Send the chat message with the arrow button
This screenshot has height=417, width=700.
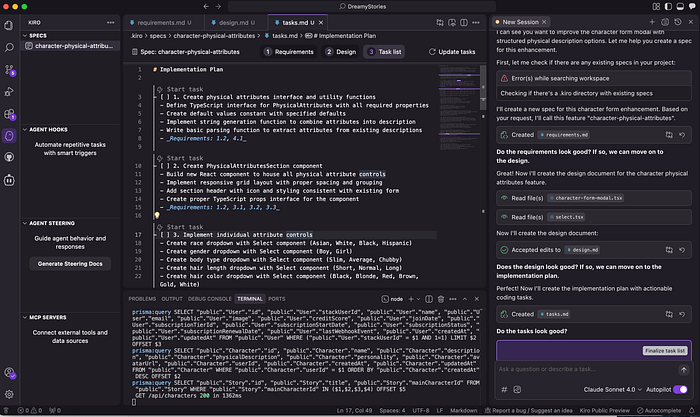[683, 370]
